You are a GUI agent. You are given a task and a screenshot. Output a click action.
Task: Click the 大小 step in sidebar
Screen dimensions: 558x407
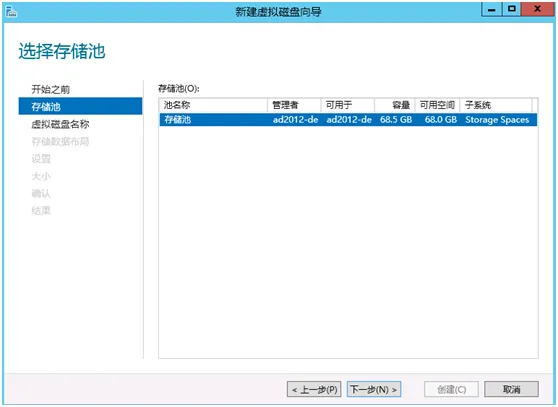click(41, 176)
